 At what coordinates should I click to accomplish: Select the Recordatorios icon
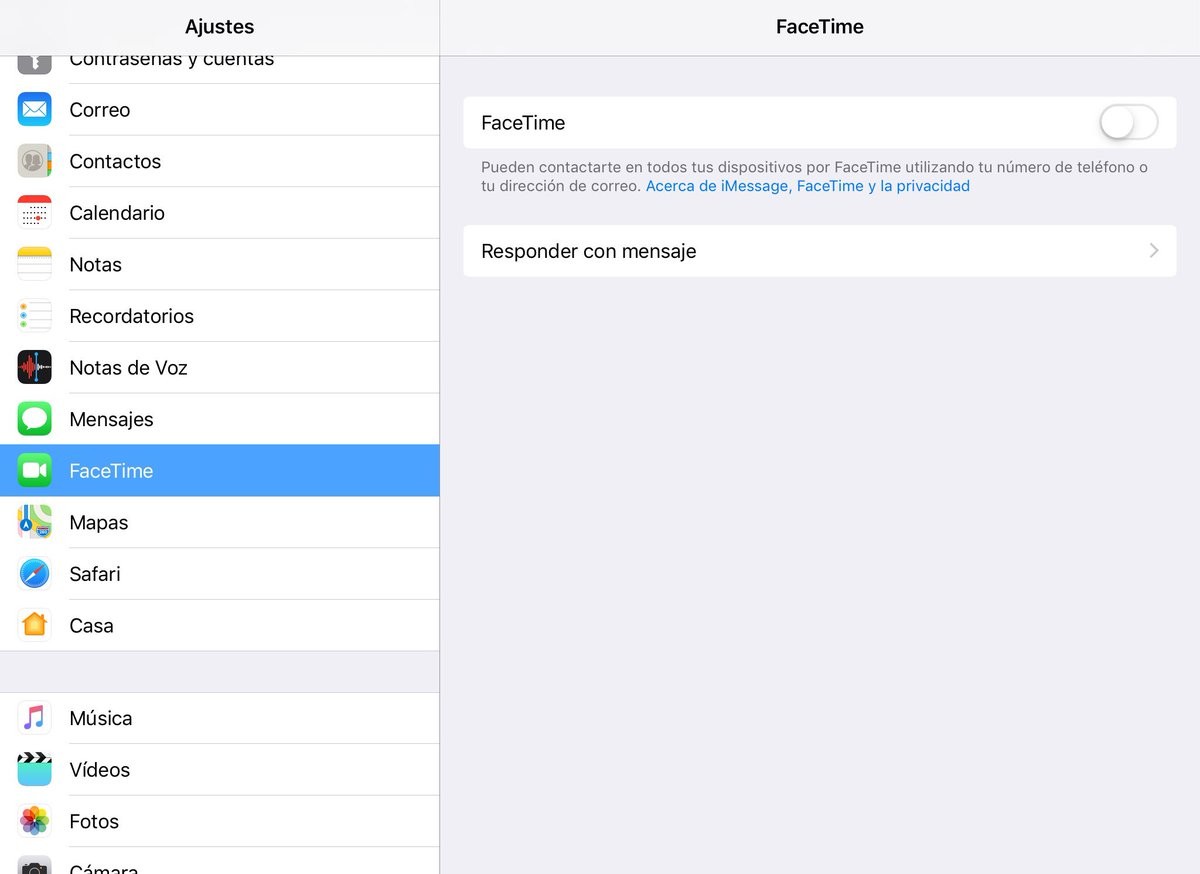[x=34, y=316]
